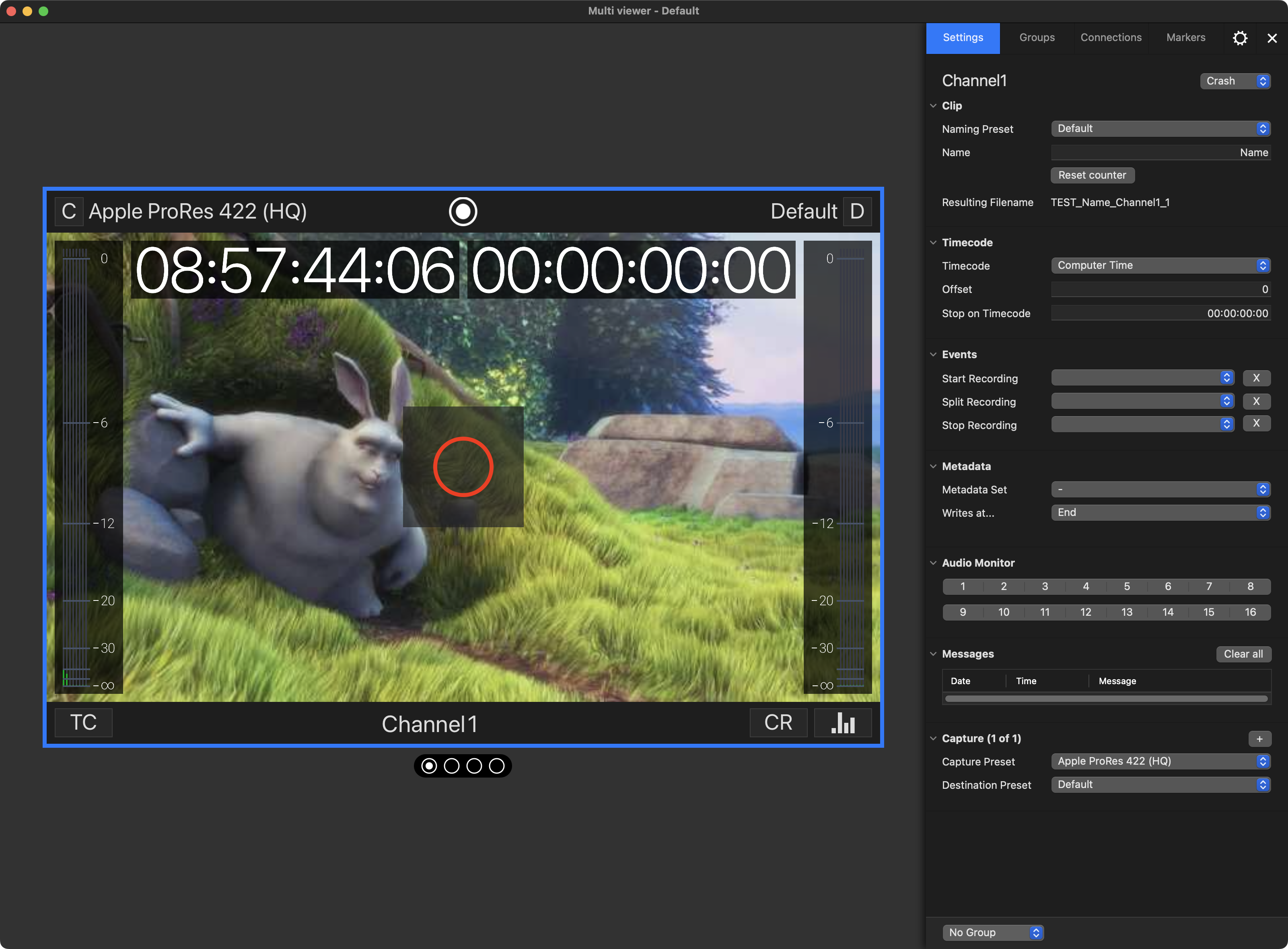This screenshot has height=949, width=1288.
Task: Click the red circle overlay on video
Action: pos(463,466)
